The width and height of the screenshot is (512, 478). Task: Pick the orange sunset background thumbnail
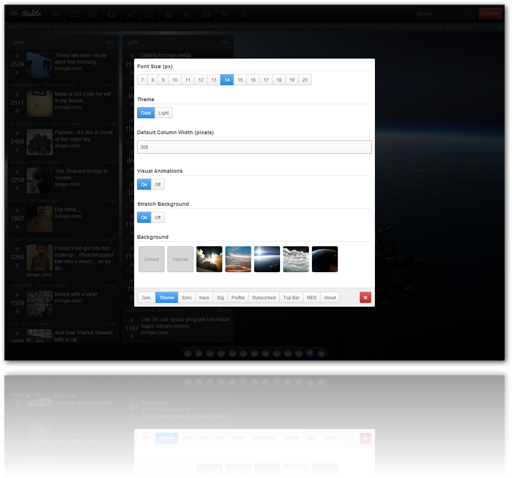click(x=238, y=259)
